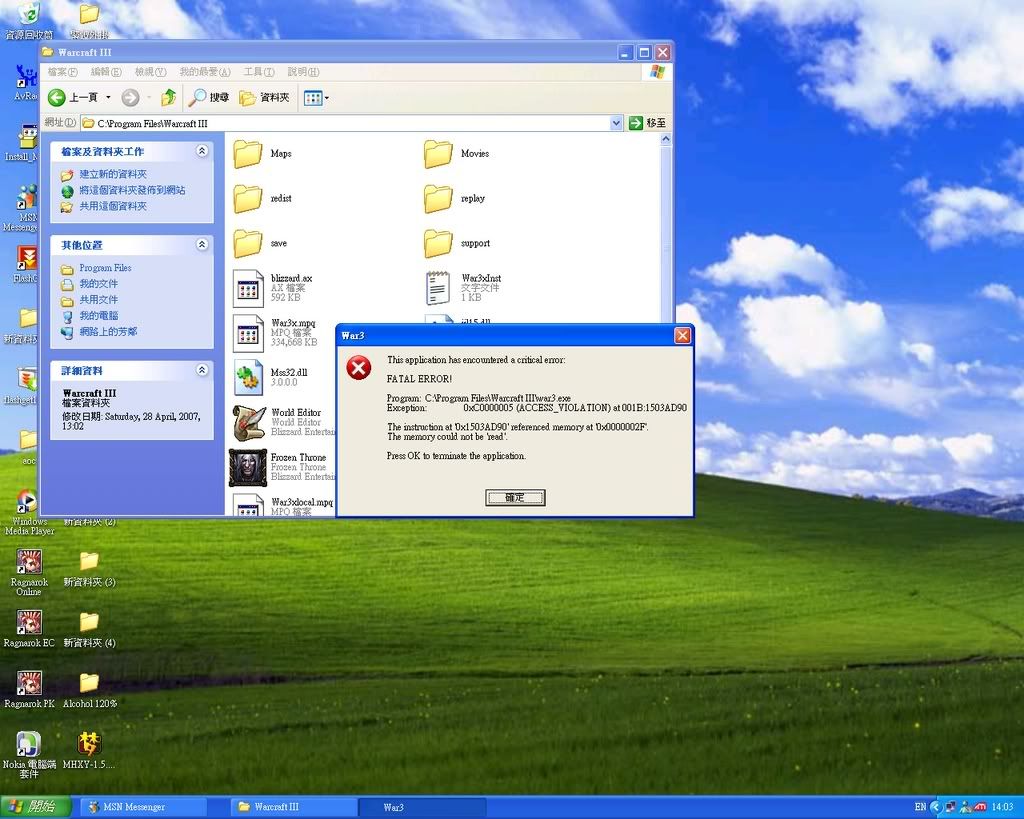Toggle the Folders (資料夾) pane button
Image resolution: width=1024 pixels, height=819 pixels.
click(x=265, y=97)
